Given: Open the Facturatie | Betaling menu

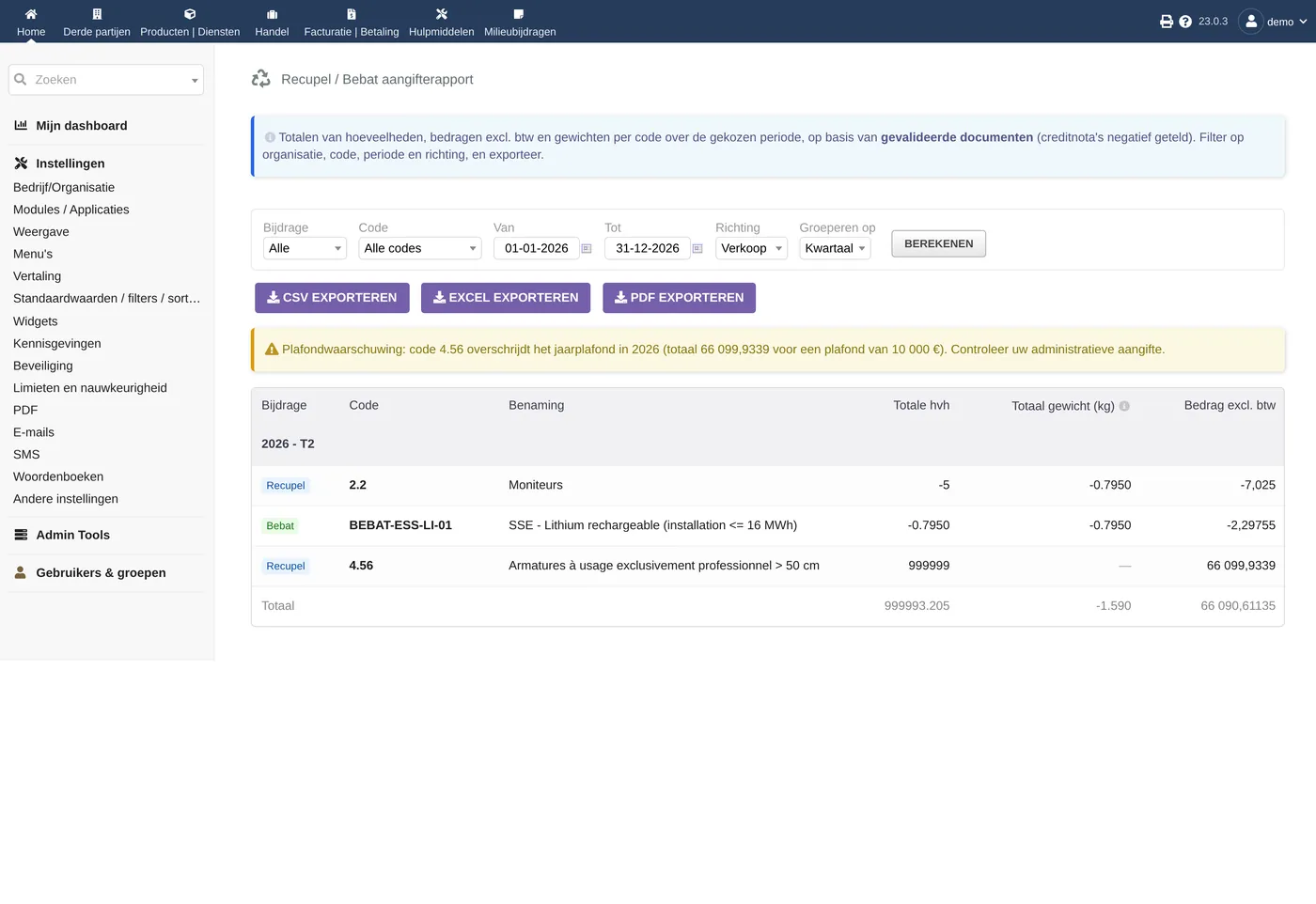Looking at the screenshot, I should click(352, 22).
